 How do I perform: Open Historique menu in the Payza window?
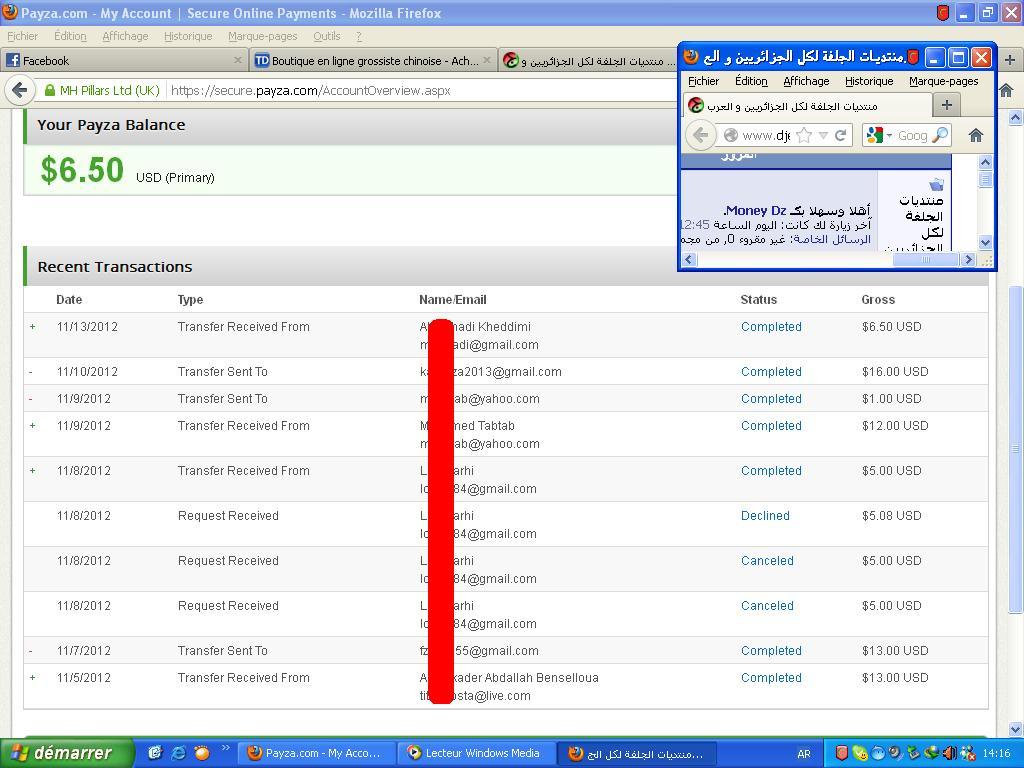[188, 36]
